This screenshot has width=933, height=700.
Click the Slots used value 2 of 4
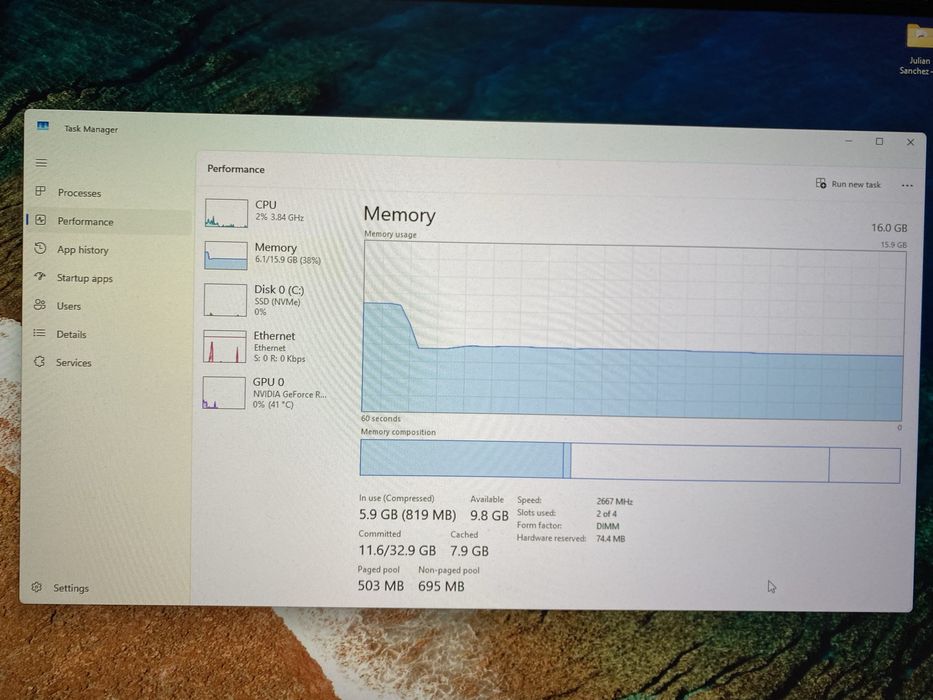coord(606,514)
